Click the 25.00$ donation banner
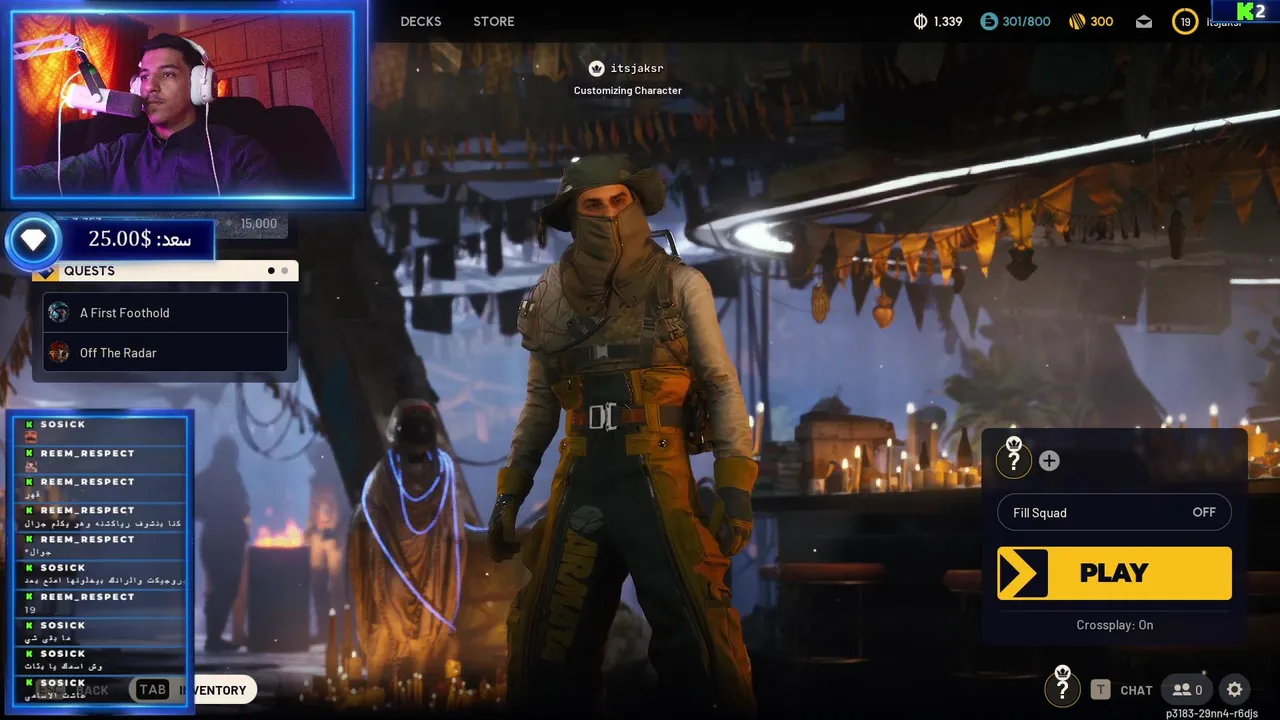Screen dimensions: 1280x720 pyautogui.click(x=137, y=240)
